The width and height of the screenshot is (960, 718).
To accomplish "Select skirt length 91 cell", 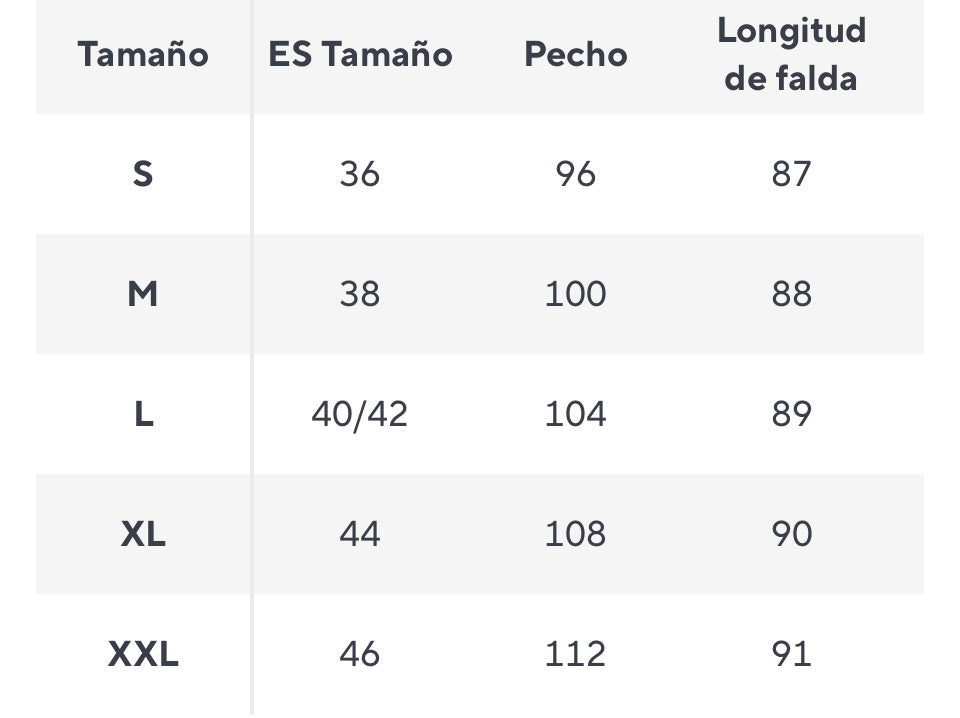I will pyautogui.click(x=791, y=654).
